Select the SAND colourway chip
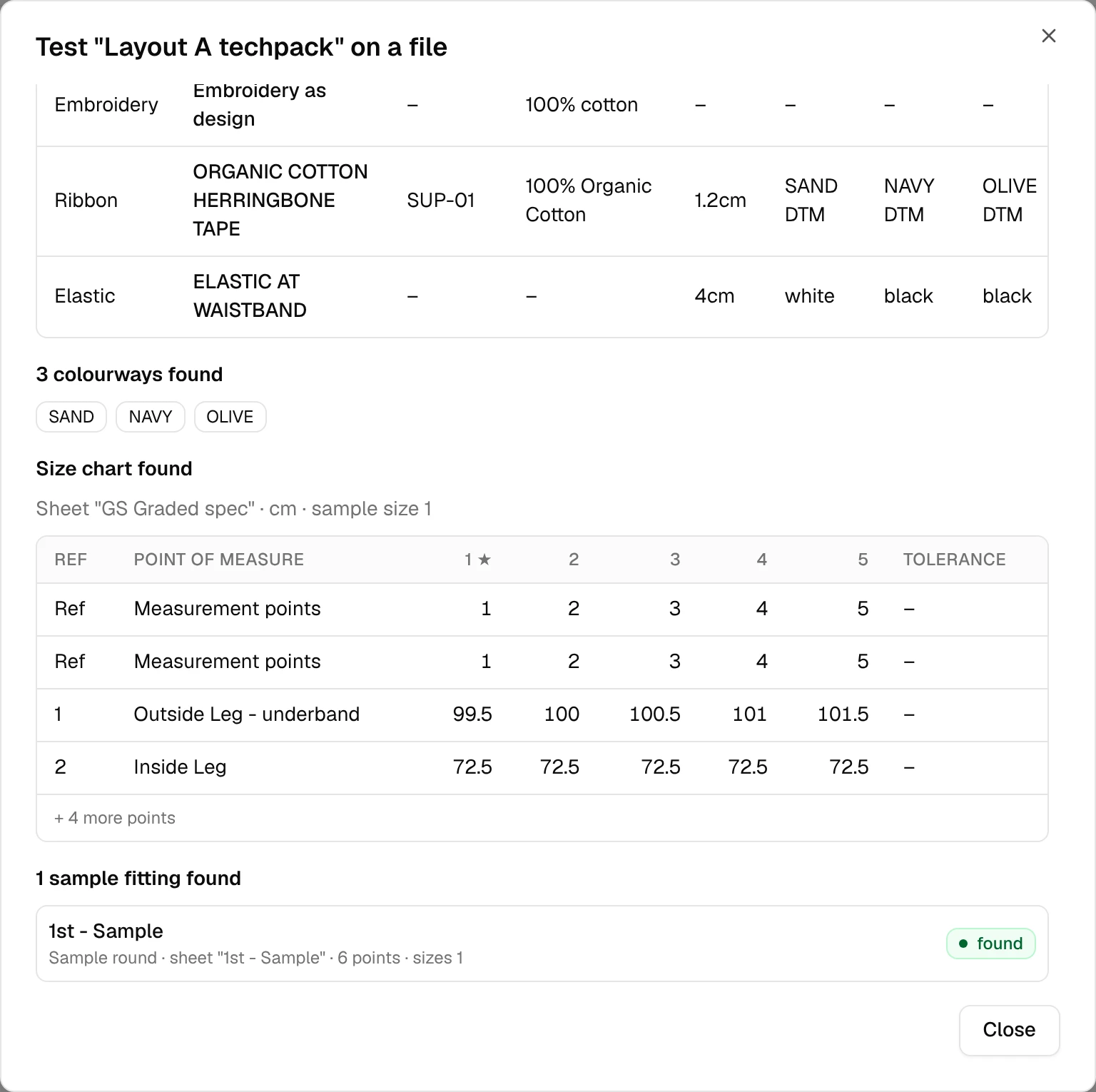The height and width of the screenshot is (1092, 1096). (71, 417)
